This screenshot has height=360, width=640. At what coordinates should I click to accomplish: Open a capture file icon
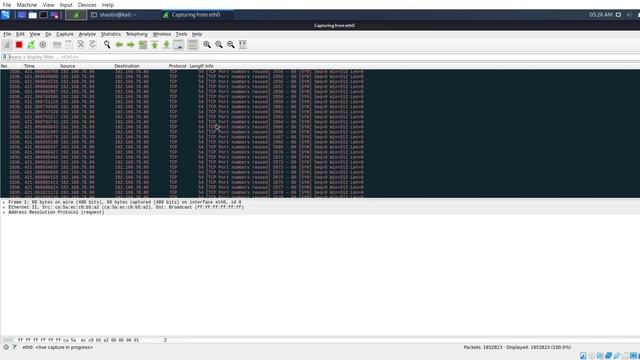[x=57, y=45]
